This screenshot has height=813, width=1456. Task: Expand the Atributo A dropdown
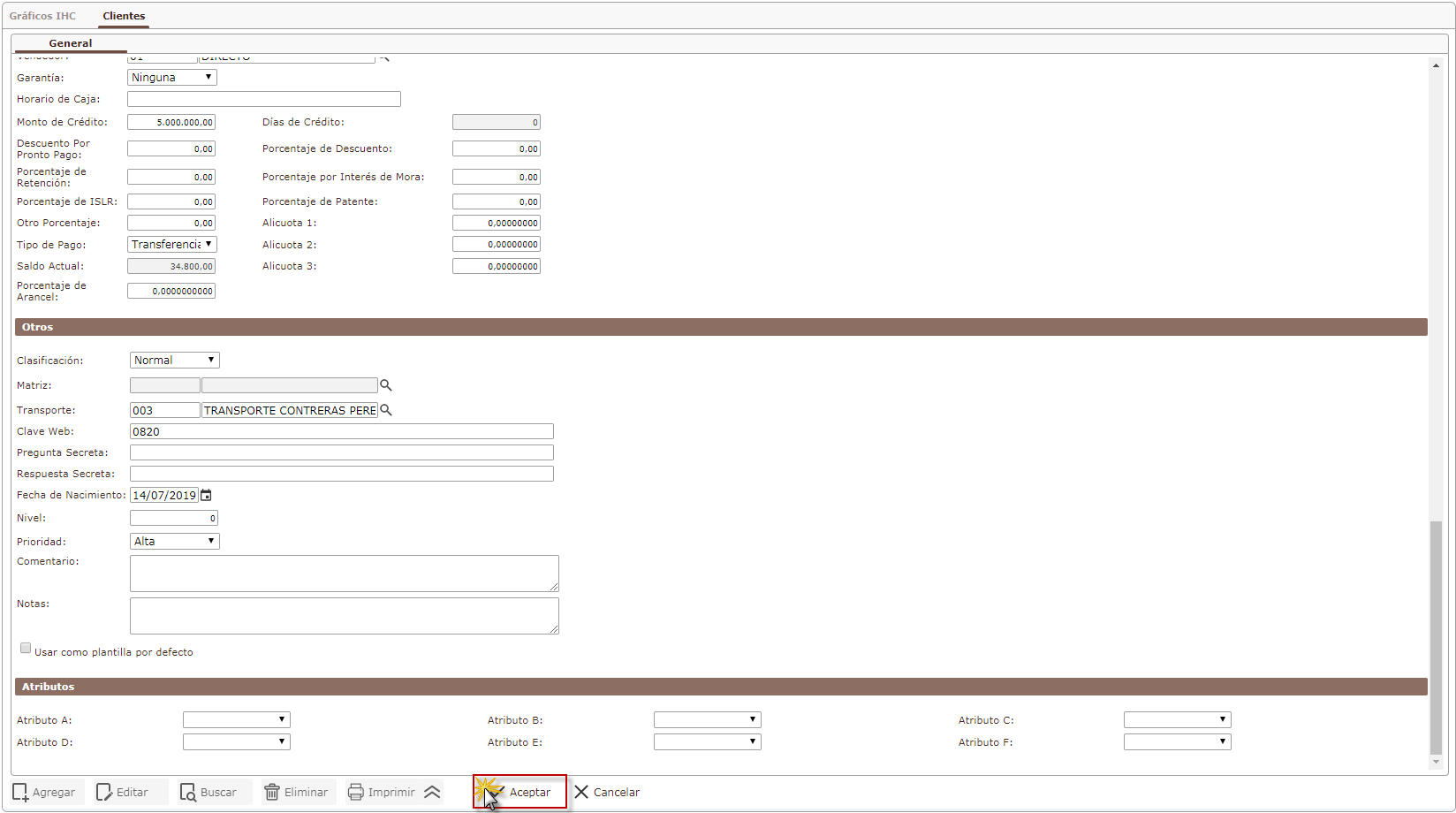pyautogui.click(x=237, y=720)
